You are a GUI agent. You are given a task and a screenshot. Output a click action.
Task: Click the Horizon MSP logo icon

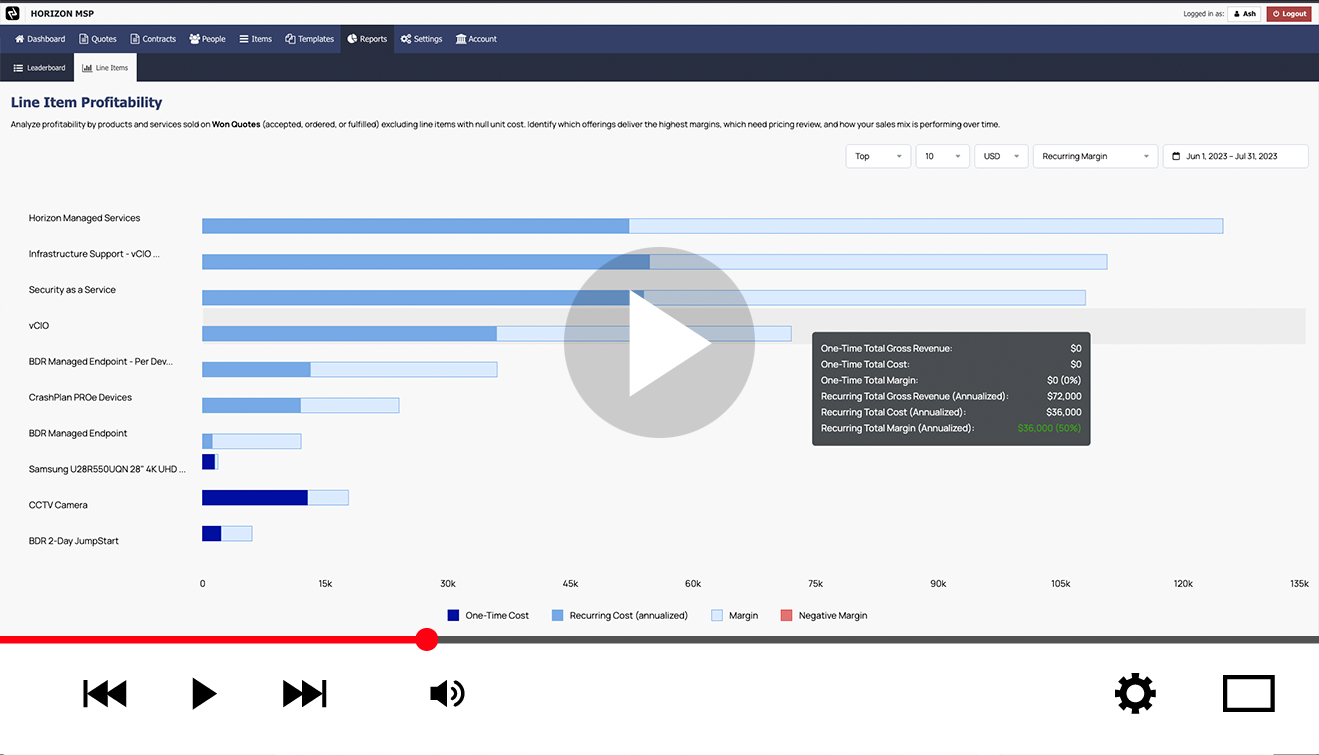pyautogui.click(x=13, y=13)
